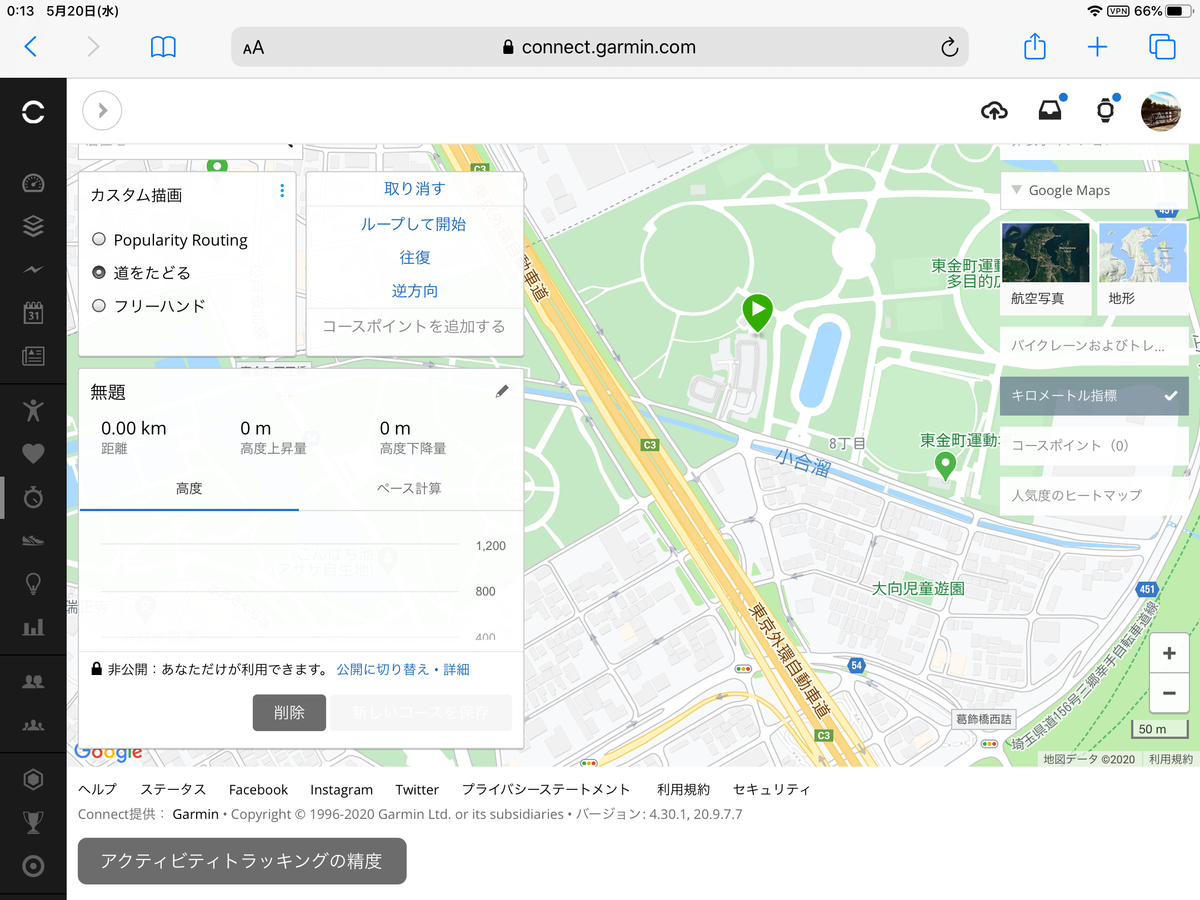Open health stats heart icon

pyautogui.click(x=33, y=453)
